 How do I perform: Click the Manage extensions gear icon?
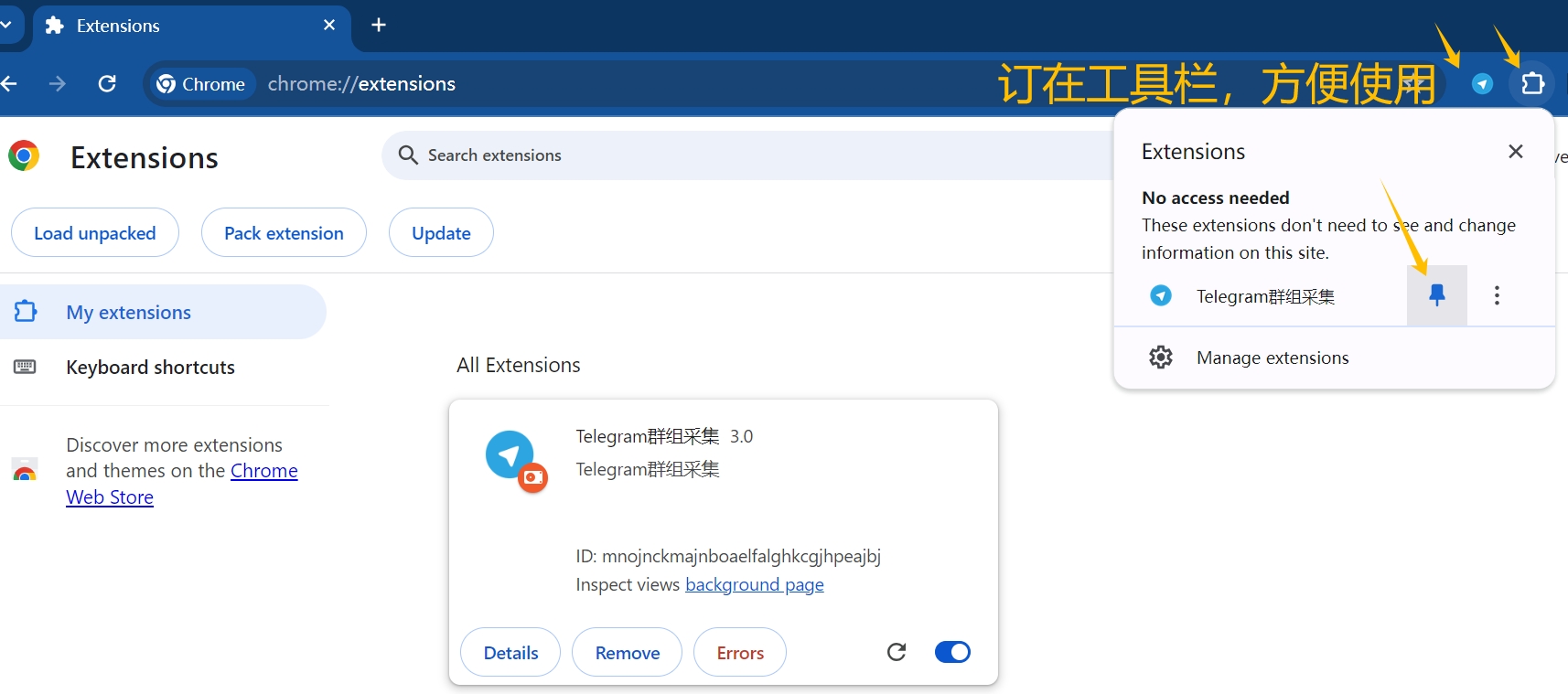tap(1161, 358)
